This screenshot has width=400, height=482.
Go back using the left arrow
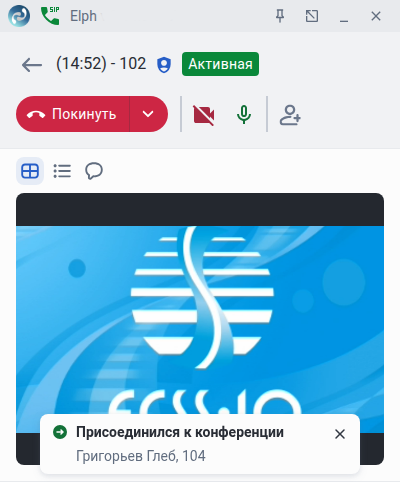point(32,64)
